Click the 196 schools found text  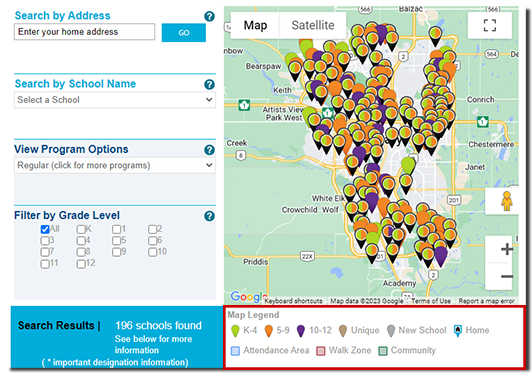(x=158, y=325)
